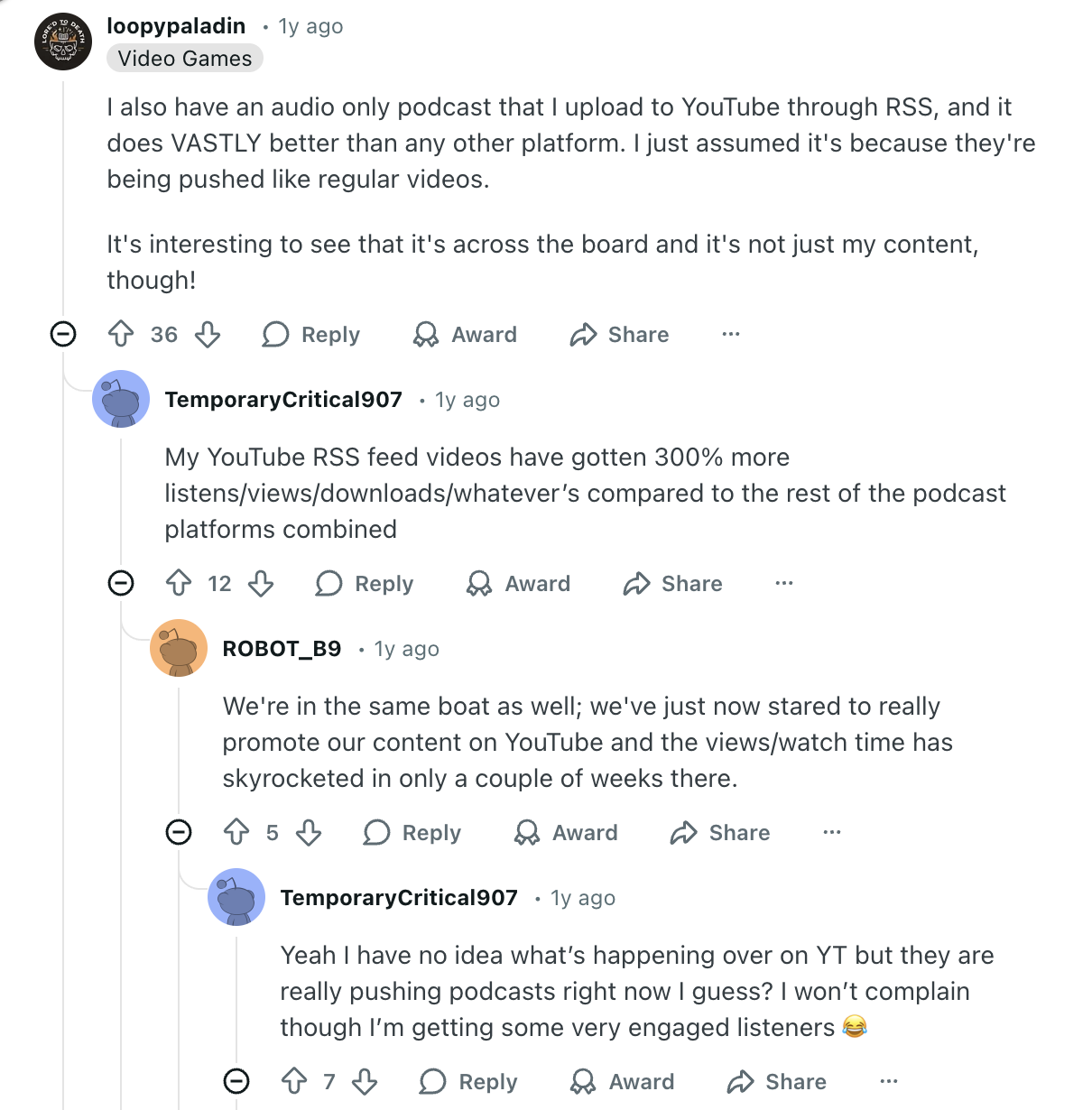Downvote ROBOT_B9's comment
The image size is (1092, 1110).
[x=309, y=833]
